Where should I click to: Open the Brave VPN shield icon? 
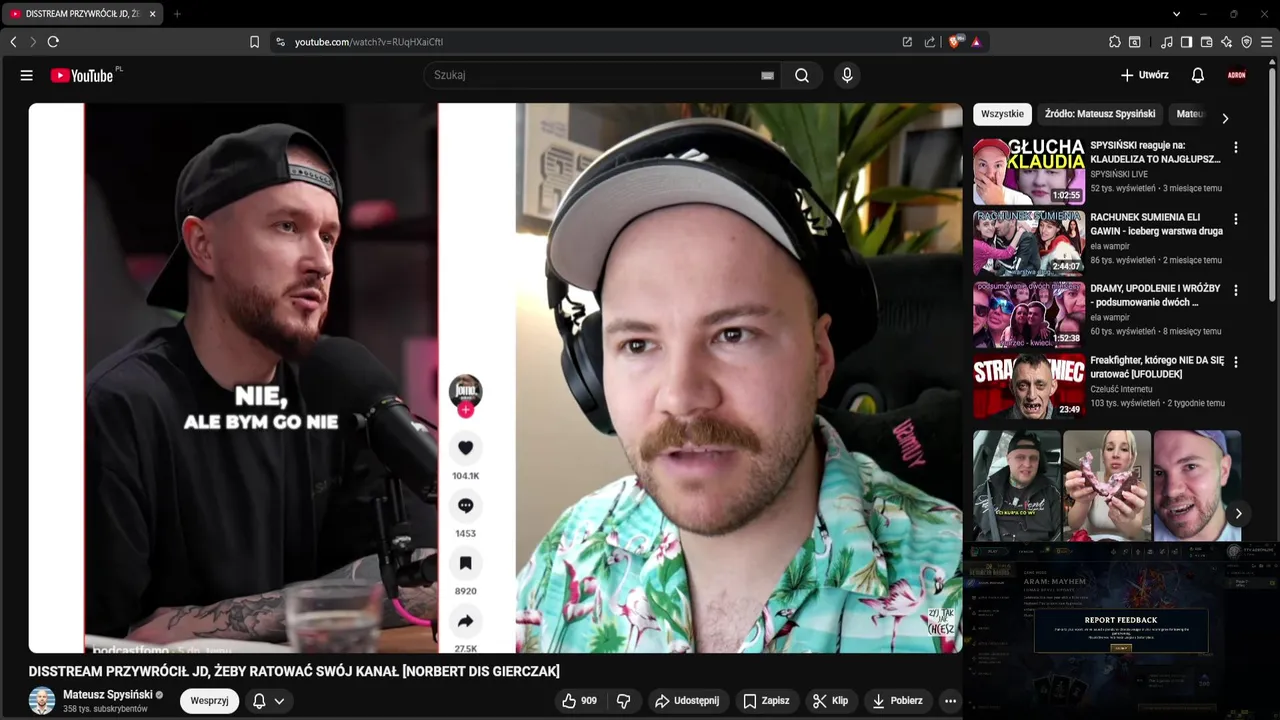(1246, 42)
